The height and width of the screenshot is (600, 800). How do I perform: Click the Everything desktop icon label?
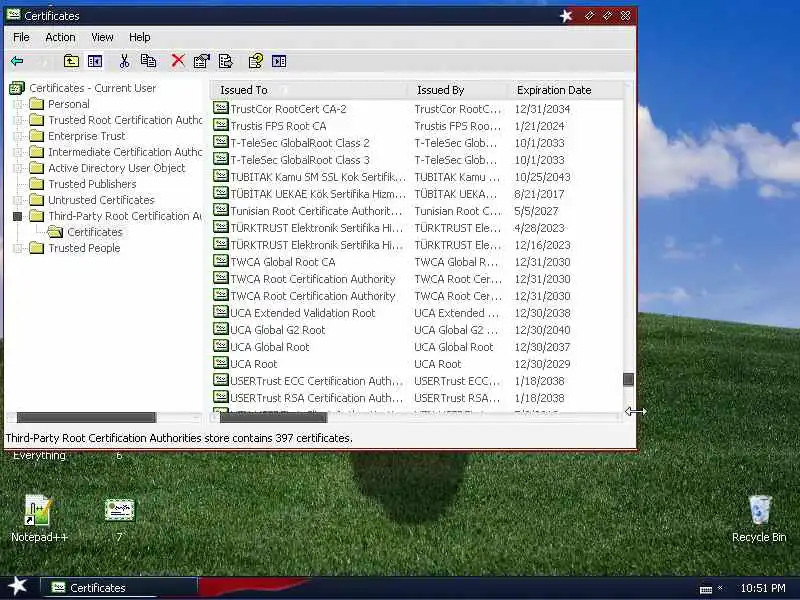tap(39, 455)
